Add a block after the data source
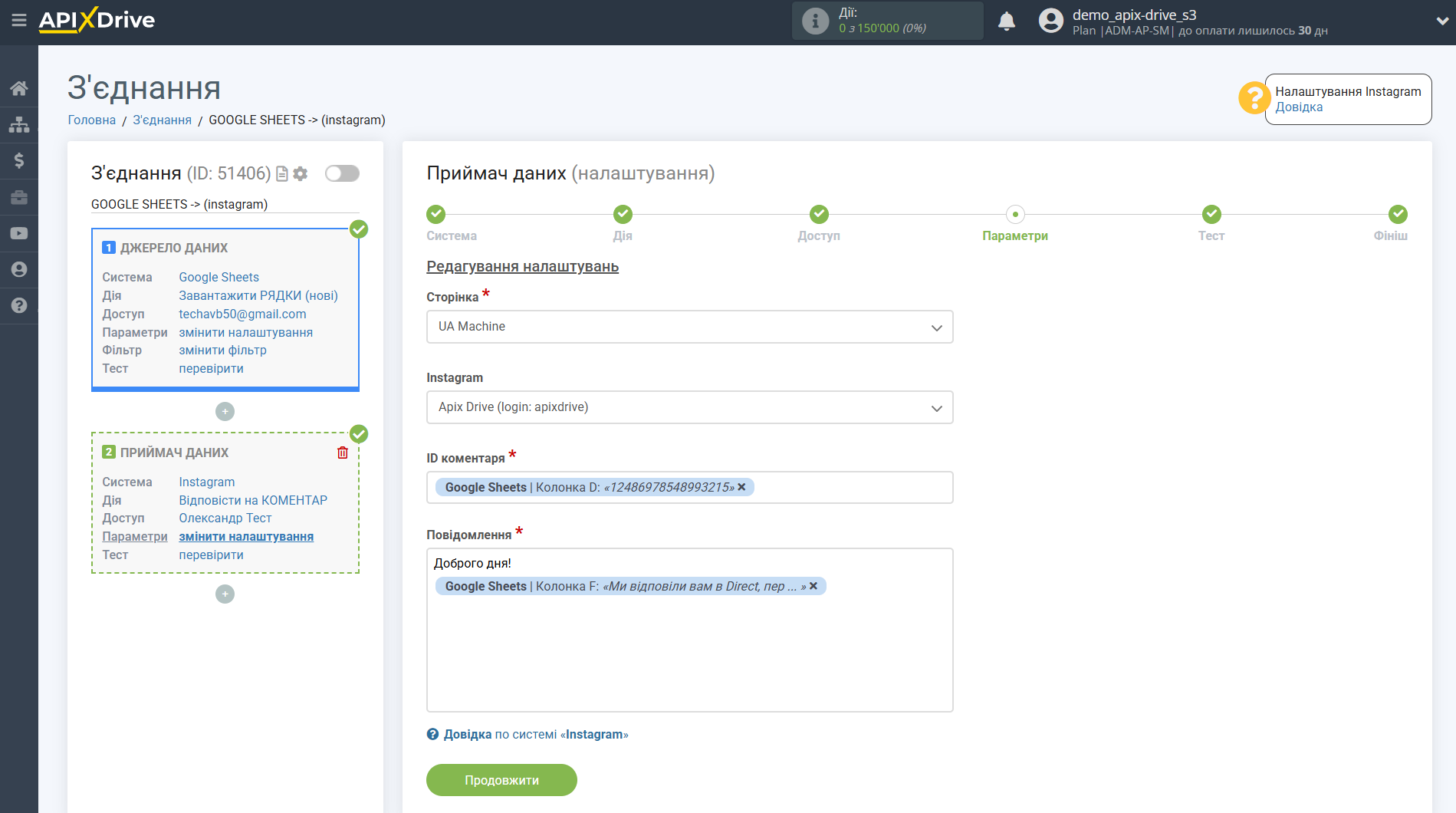 [225, 412]
